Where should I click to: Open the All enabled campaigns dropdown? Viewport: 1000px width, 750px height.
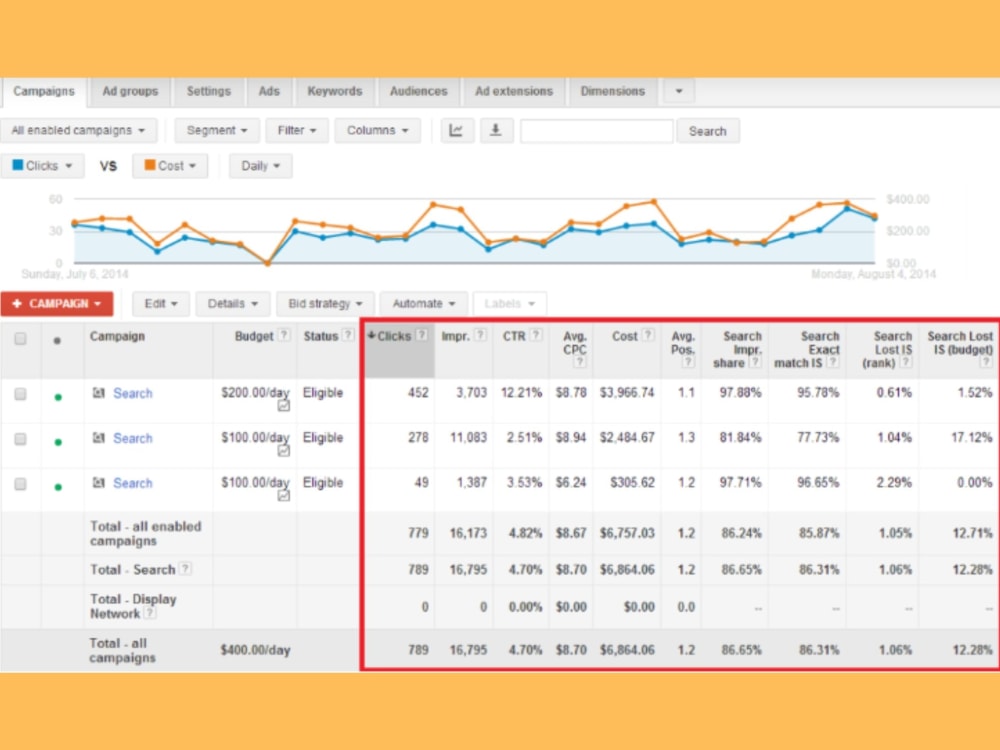click(78, 131)
